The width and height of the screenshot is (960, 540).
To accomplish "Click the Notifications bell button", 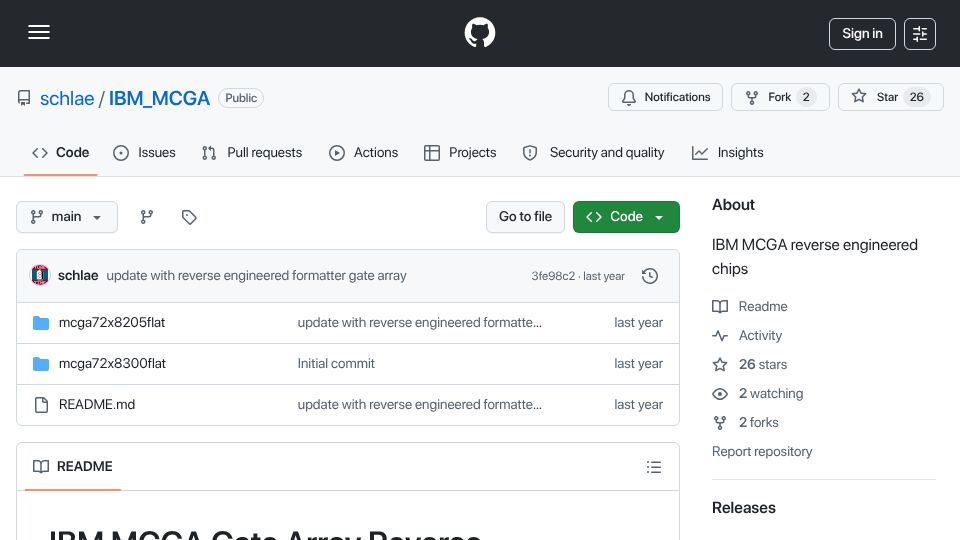I will (665, 97).
